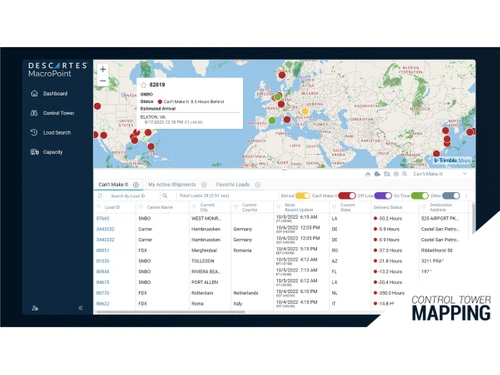Collapse the sidebar with double chevron
Image resolution: width=500 pixels, height=375 pixels.
pyautogui.click(x=81, y=308)
